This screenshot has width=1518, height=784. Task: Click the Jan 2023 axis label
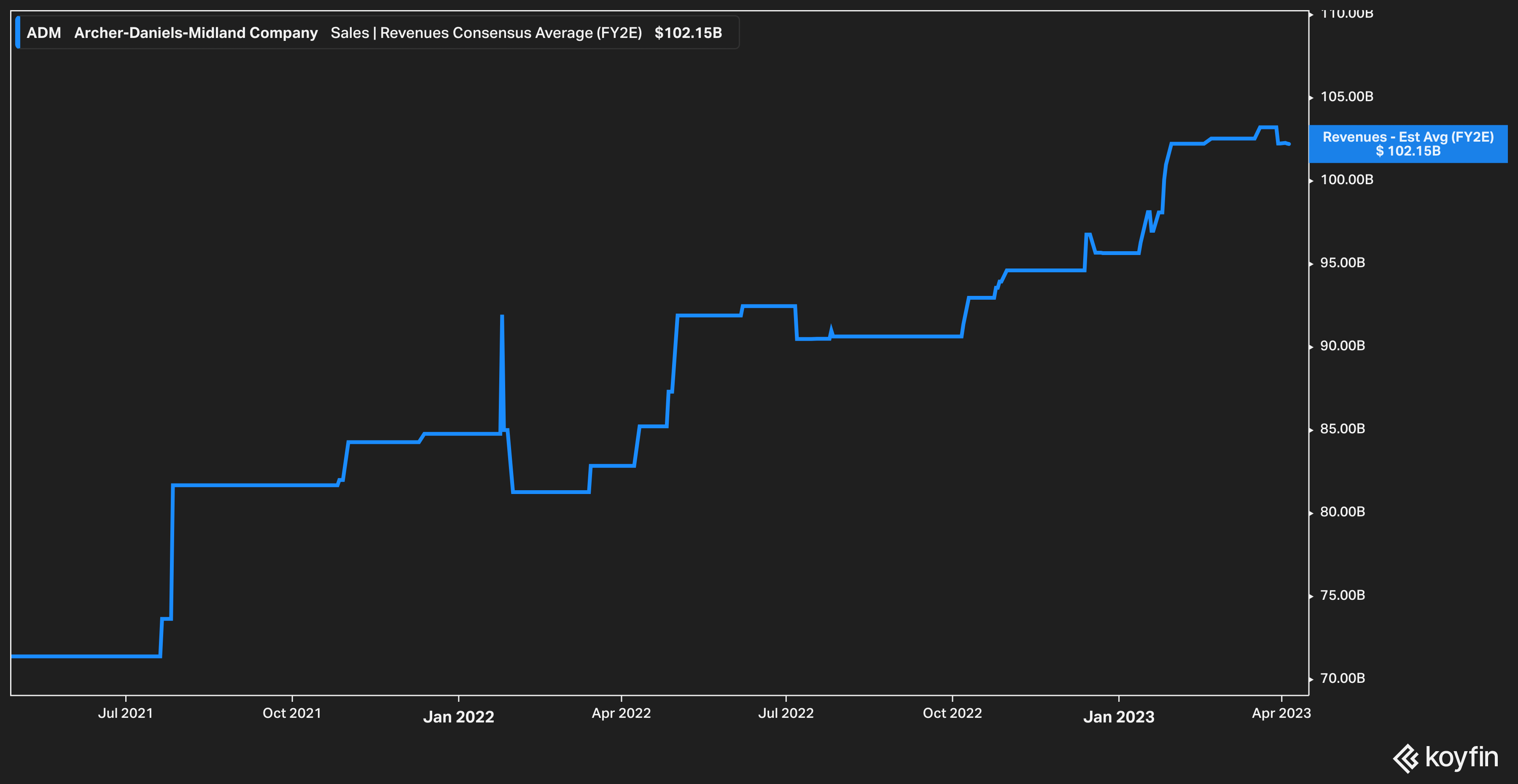[x=1118, y=717]
